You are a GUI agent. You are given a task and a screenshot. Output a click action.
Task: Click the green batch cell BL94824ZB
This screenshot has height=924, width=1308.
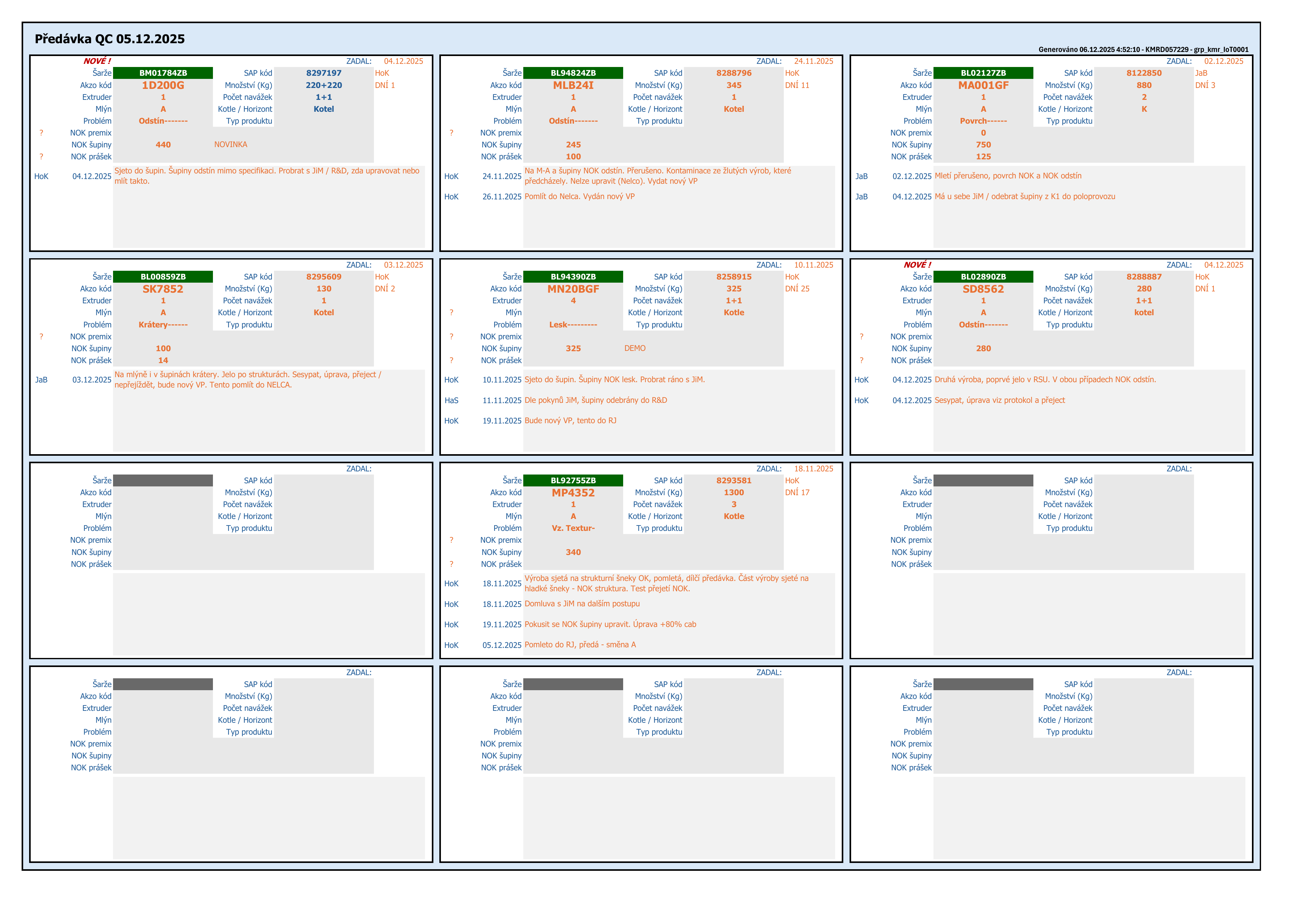[572, 73]
